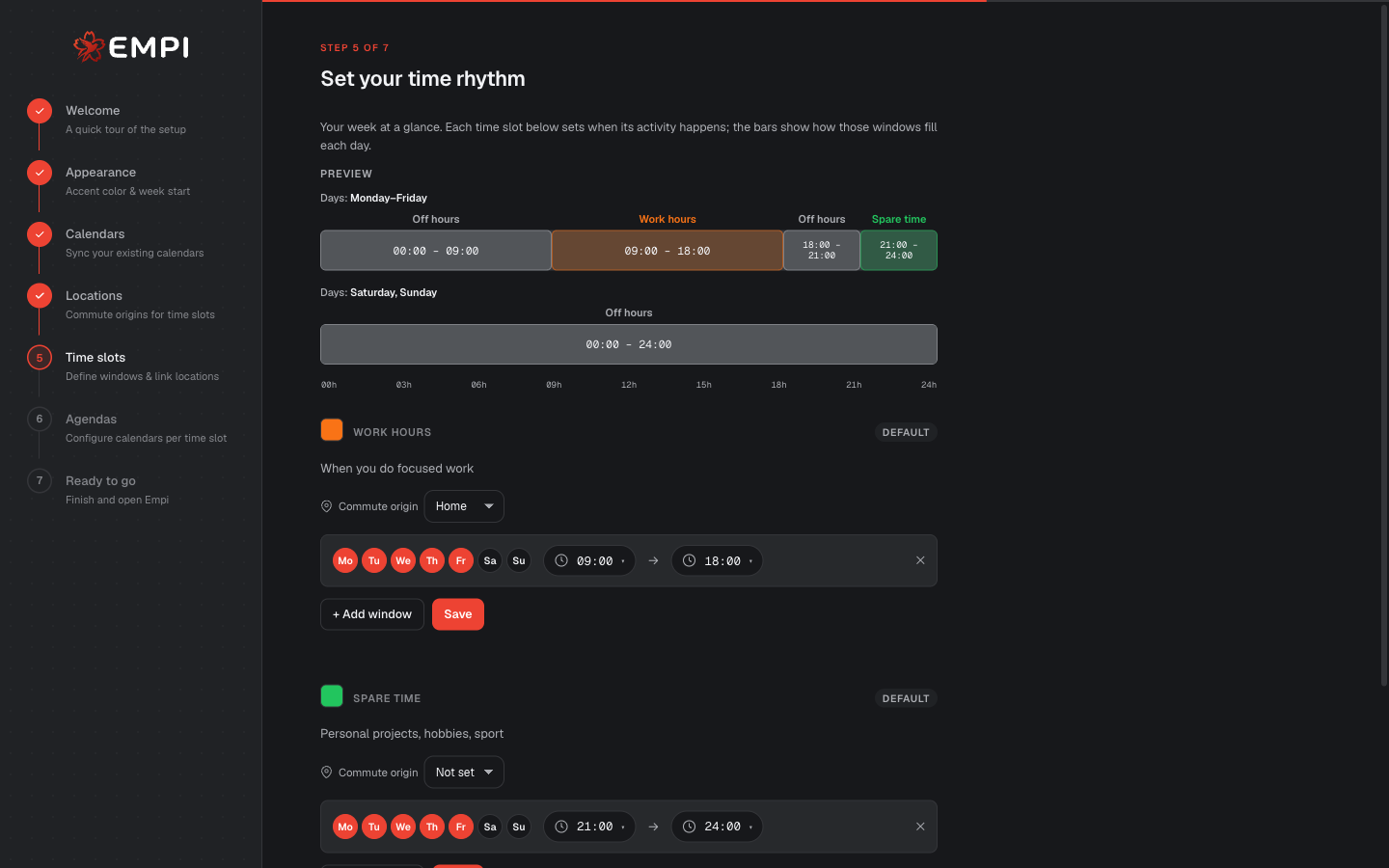Click the weekend 00:00 - 24:00 Off hours bar
Image resolution: width=1389 pixels, height=868 pixels.
tap(629, 344)
